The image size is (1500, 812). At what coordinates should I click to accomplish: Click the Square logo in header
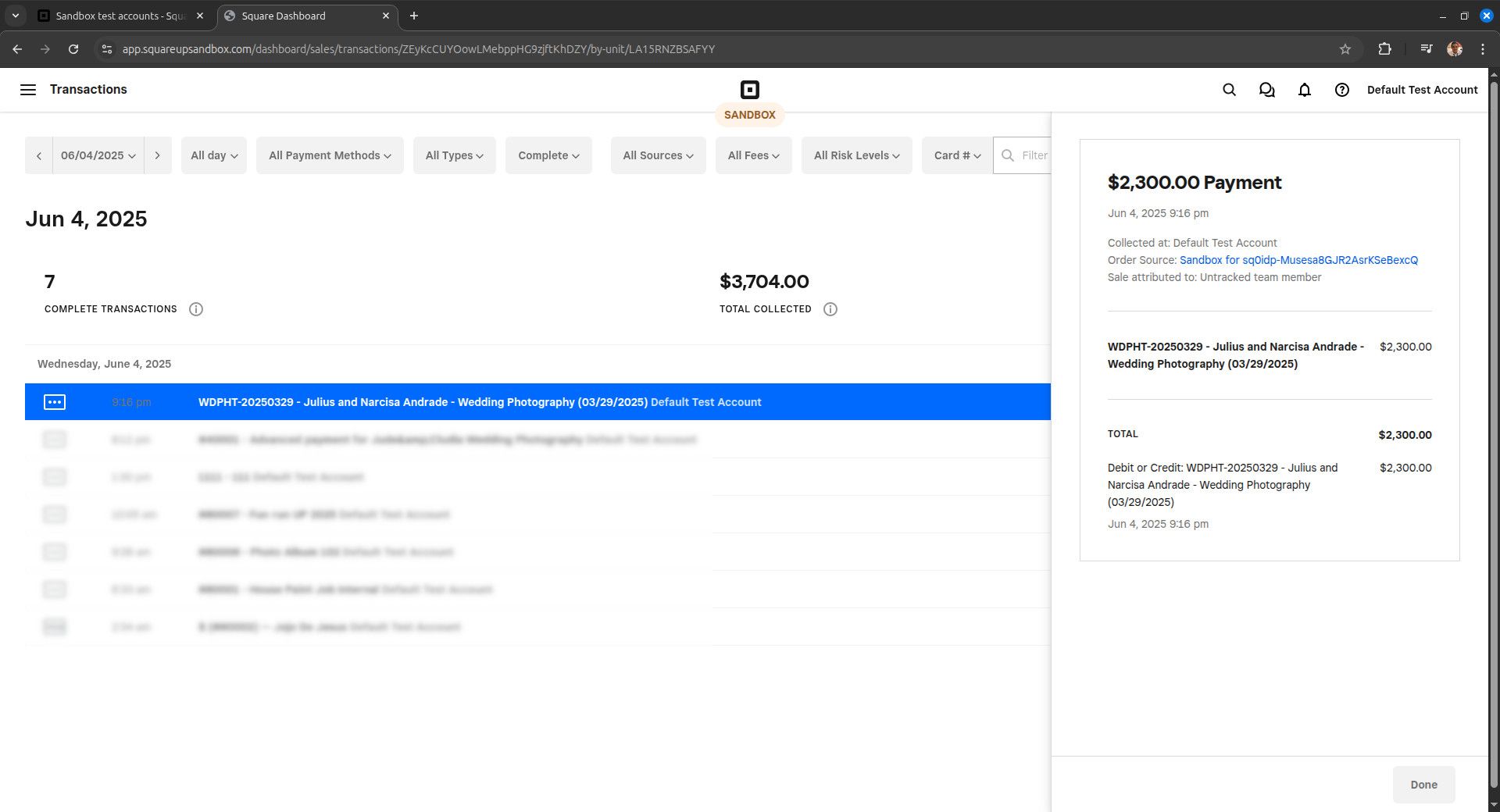click(749, 90)
